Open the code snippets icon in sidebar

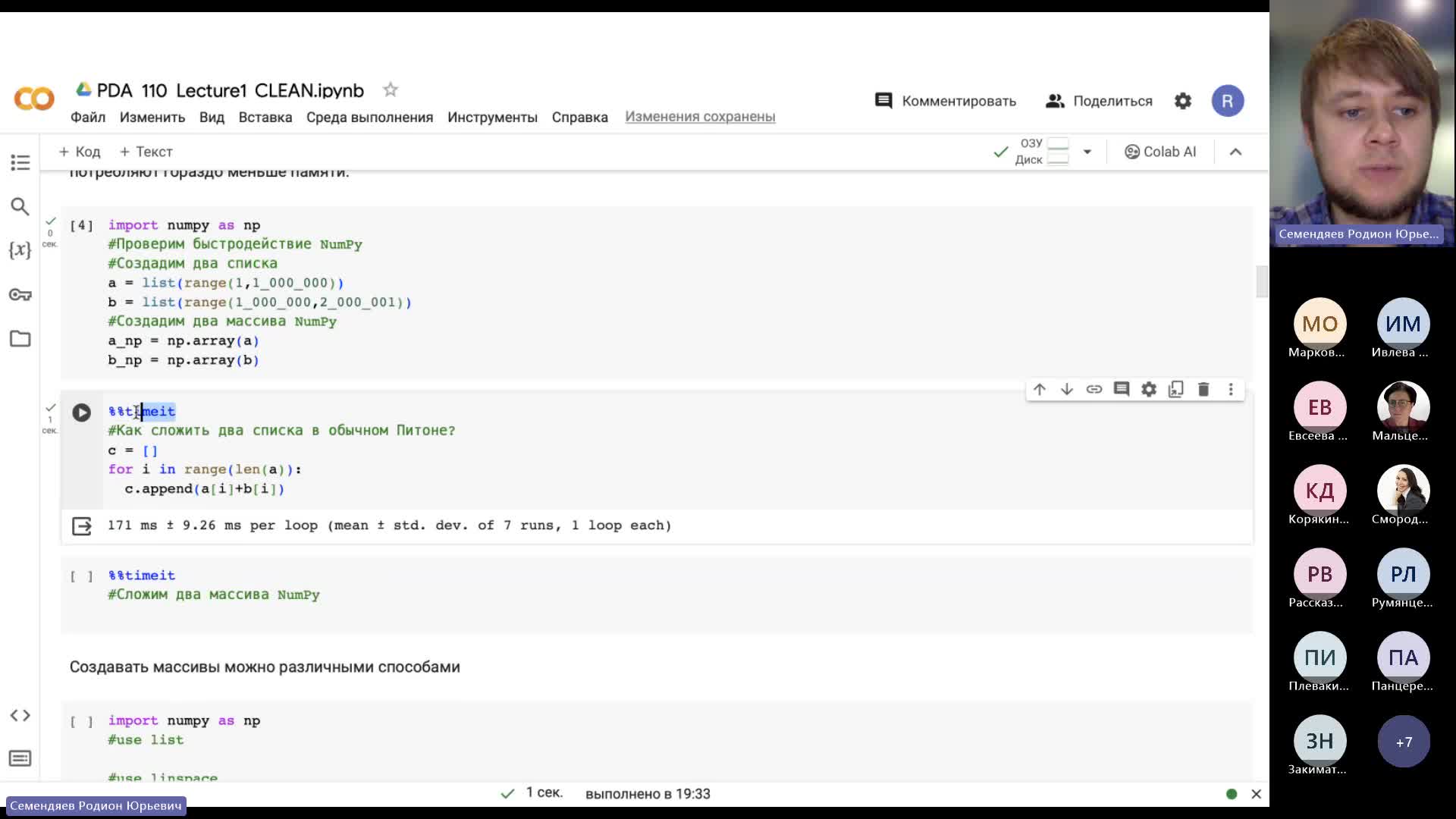pos(20,715)
